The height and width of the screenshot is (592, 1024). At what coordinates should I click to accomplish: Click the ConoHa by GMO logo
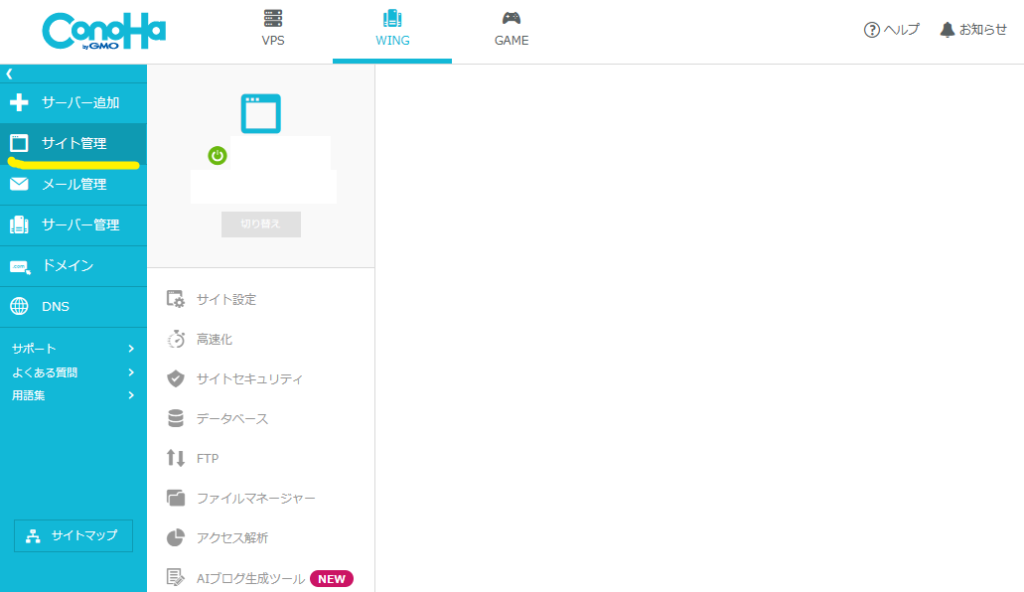(x=104, y=31)
